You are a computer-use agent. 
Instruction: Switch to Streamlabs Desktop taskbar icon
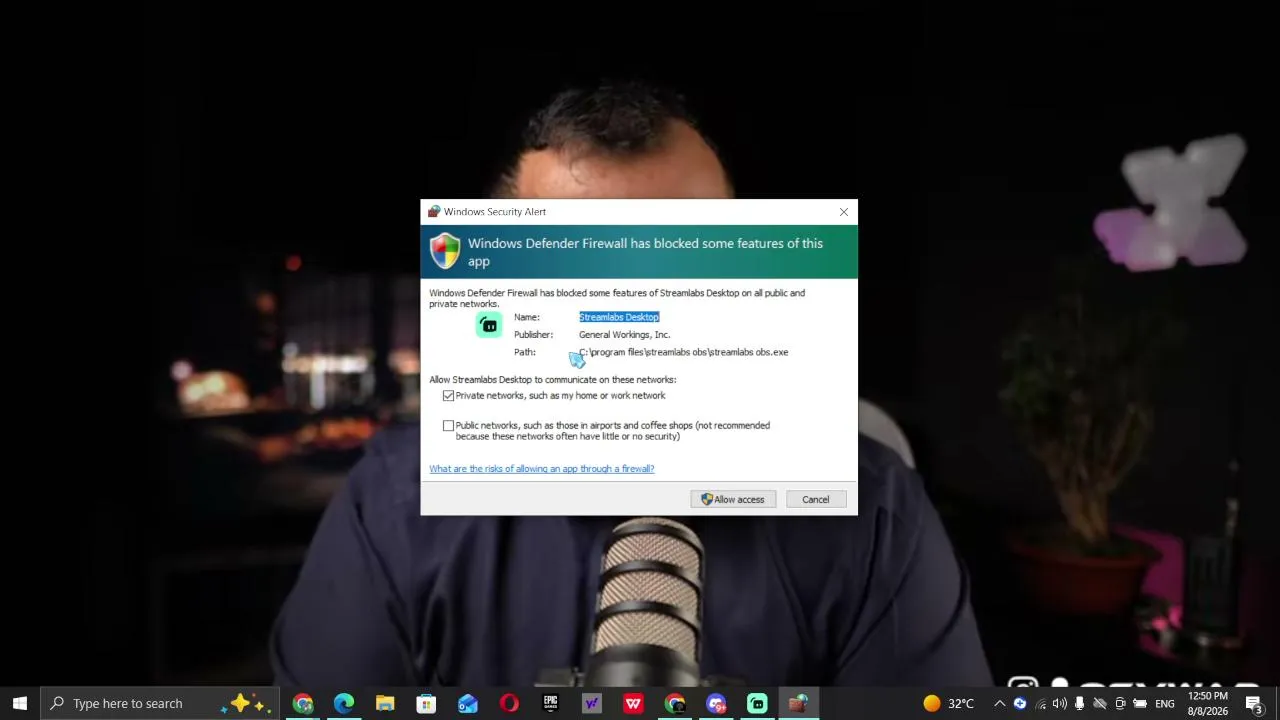pos(757,704)
